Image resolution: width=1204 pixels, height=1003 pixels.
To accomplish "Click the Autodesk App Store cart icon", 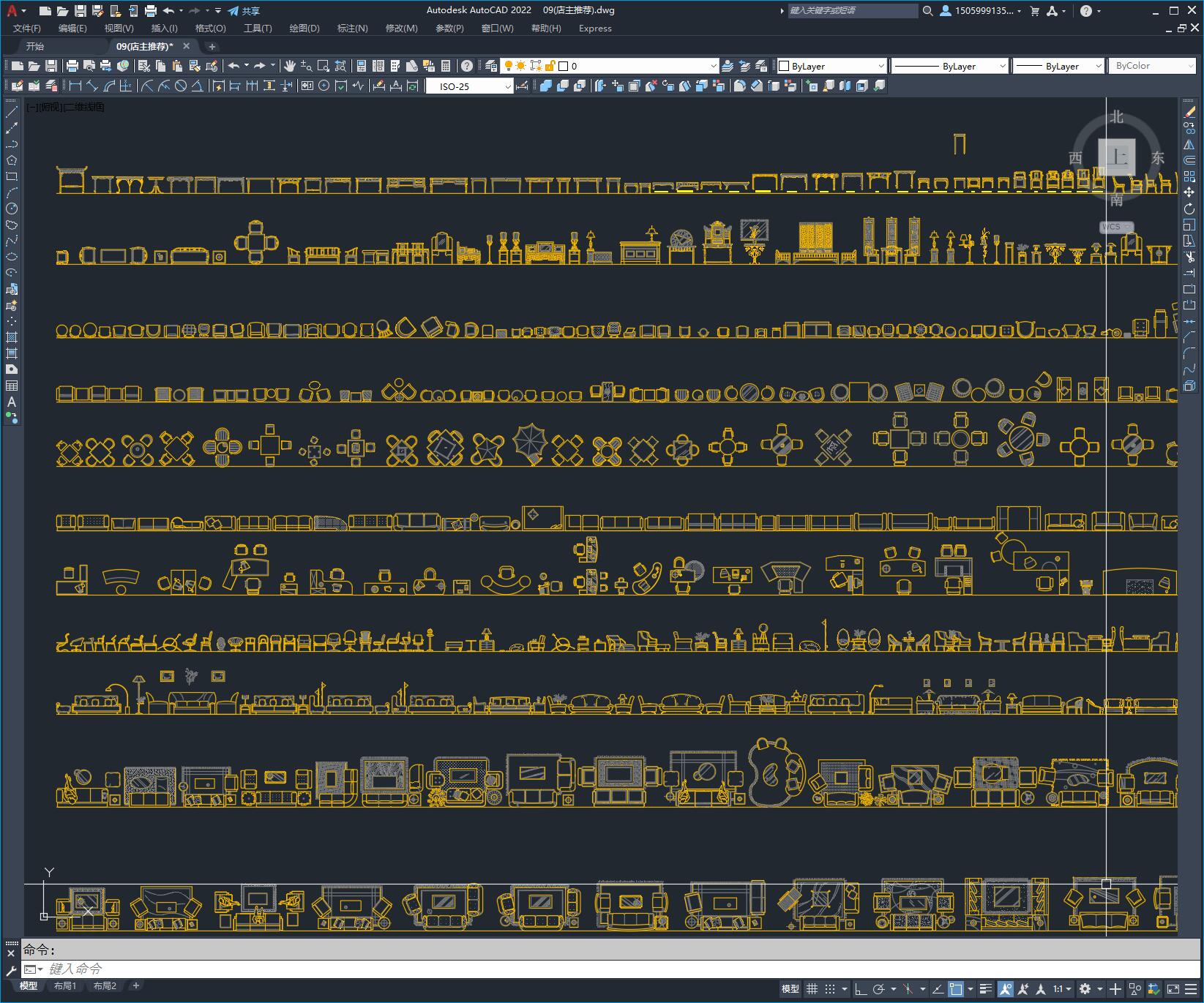I will 1034,11.
